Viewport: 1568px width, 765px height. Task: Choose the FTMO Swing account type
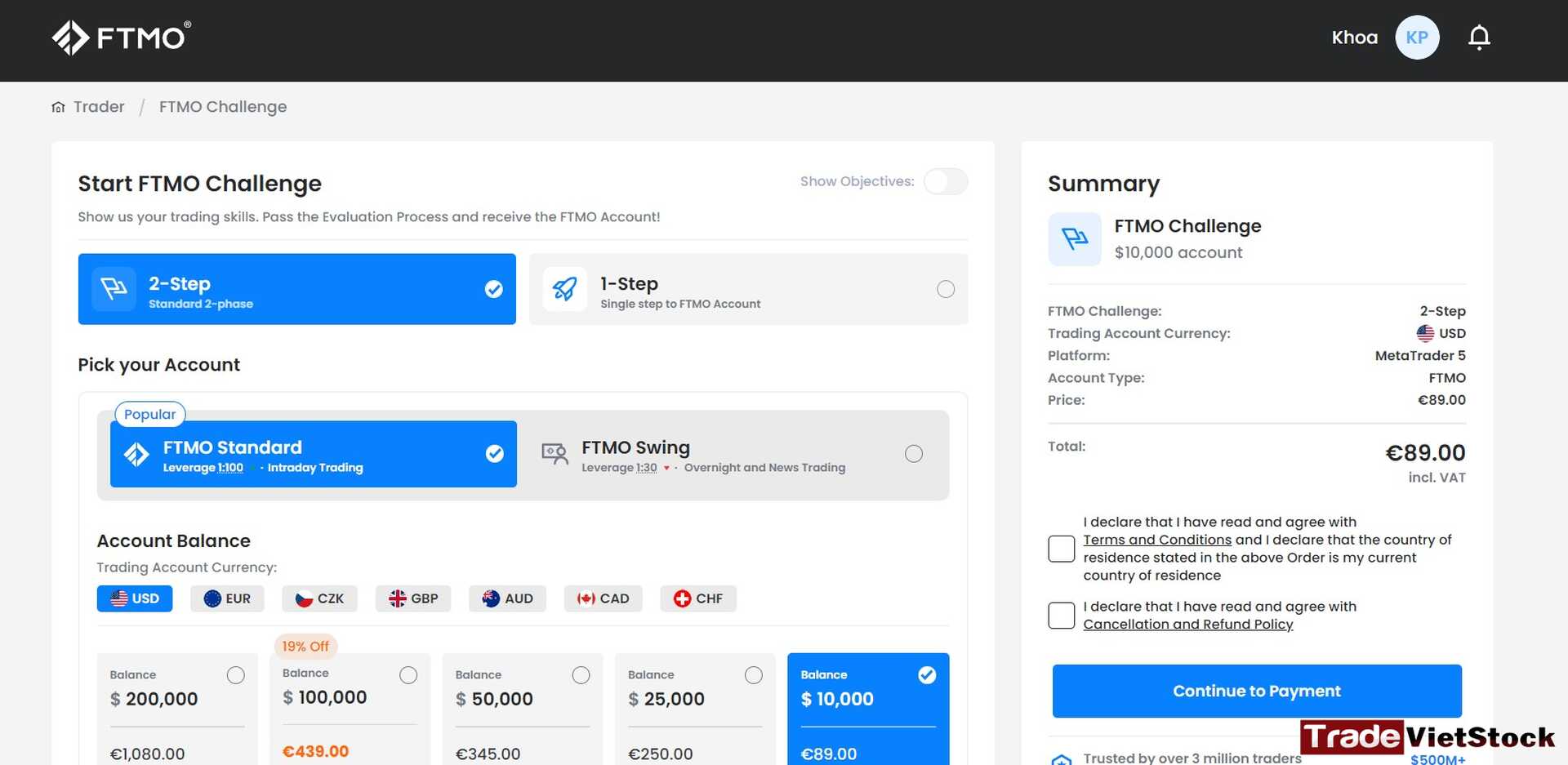733,454
